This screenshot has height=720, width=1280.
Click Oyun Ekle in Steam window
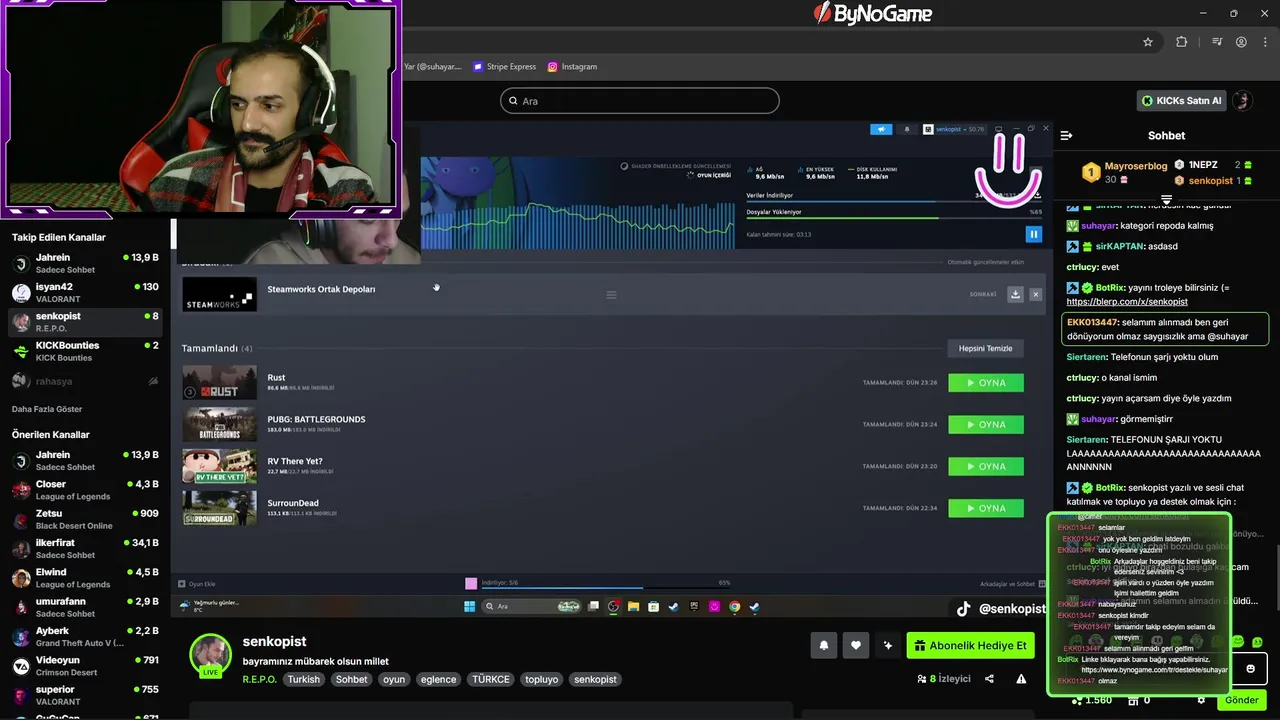pyautogui.click(x=197, y=584)
